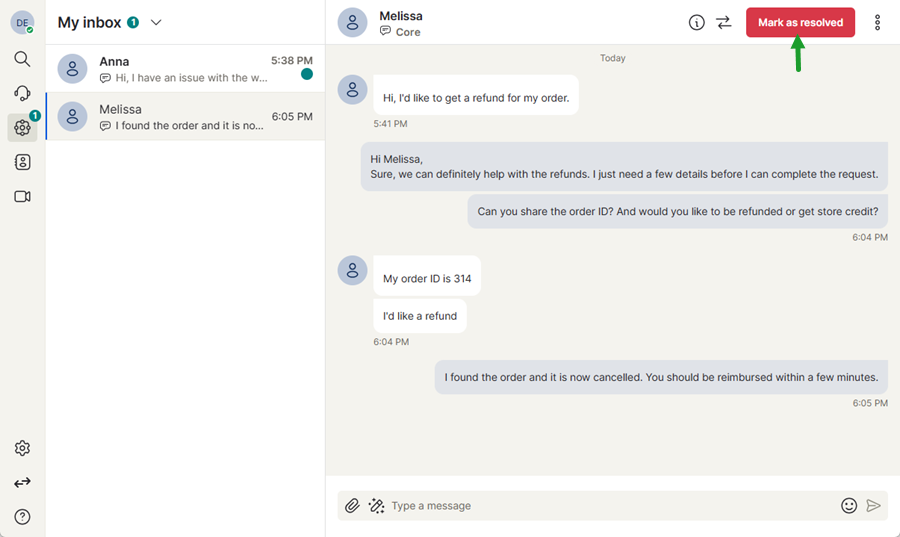Click Mark as resolved button
Screen dimensions: 900x537
point(800,22)
